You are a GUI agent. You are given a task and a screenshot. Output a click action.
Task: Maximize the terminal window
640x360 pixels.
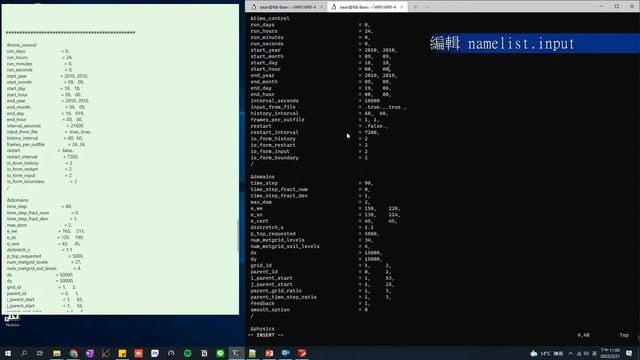tap(616, 6)
